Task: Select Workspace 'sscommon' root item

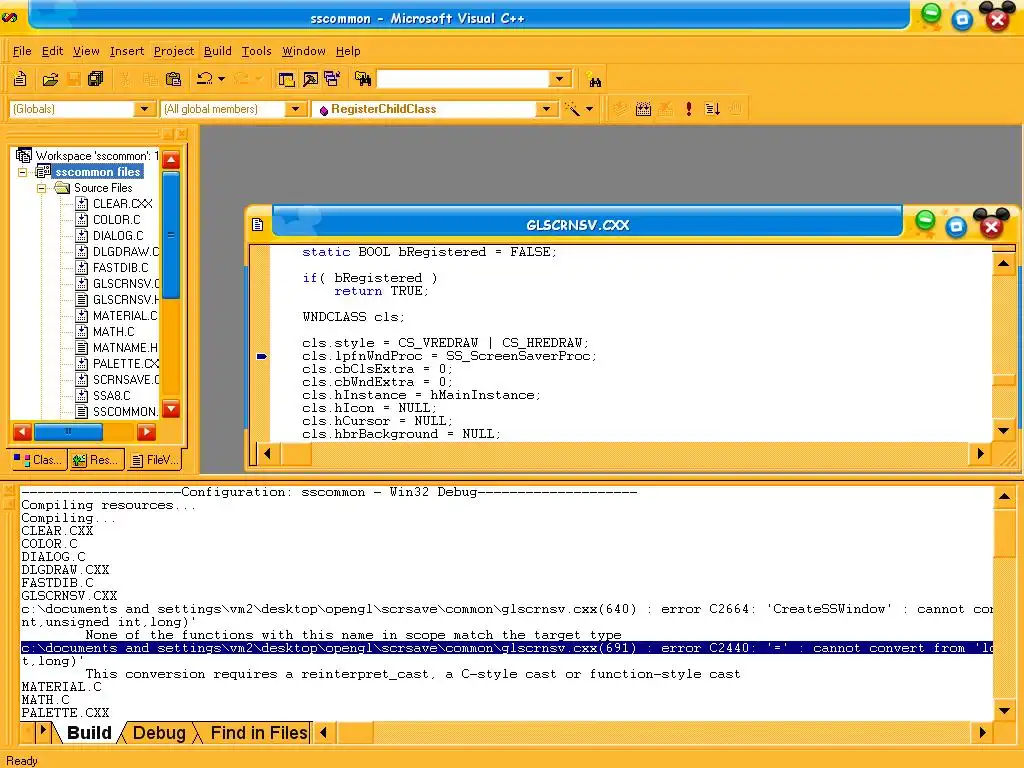Action: coord(97,155)
